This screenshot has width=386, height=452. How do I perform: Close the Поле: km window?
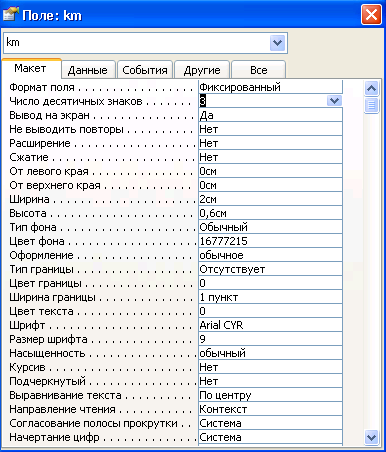(371, 15)
